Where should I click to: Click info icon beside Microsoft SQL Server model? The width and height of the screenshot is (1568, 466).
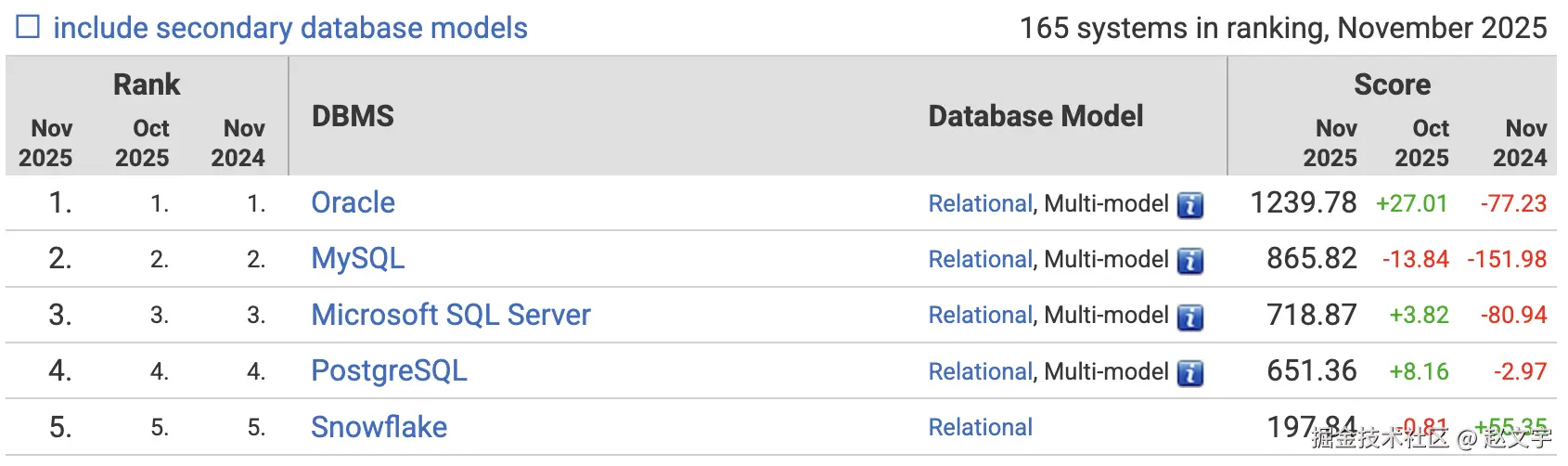tap(1190, 317)
